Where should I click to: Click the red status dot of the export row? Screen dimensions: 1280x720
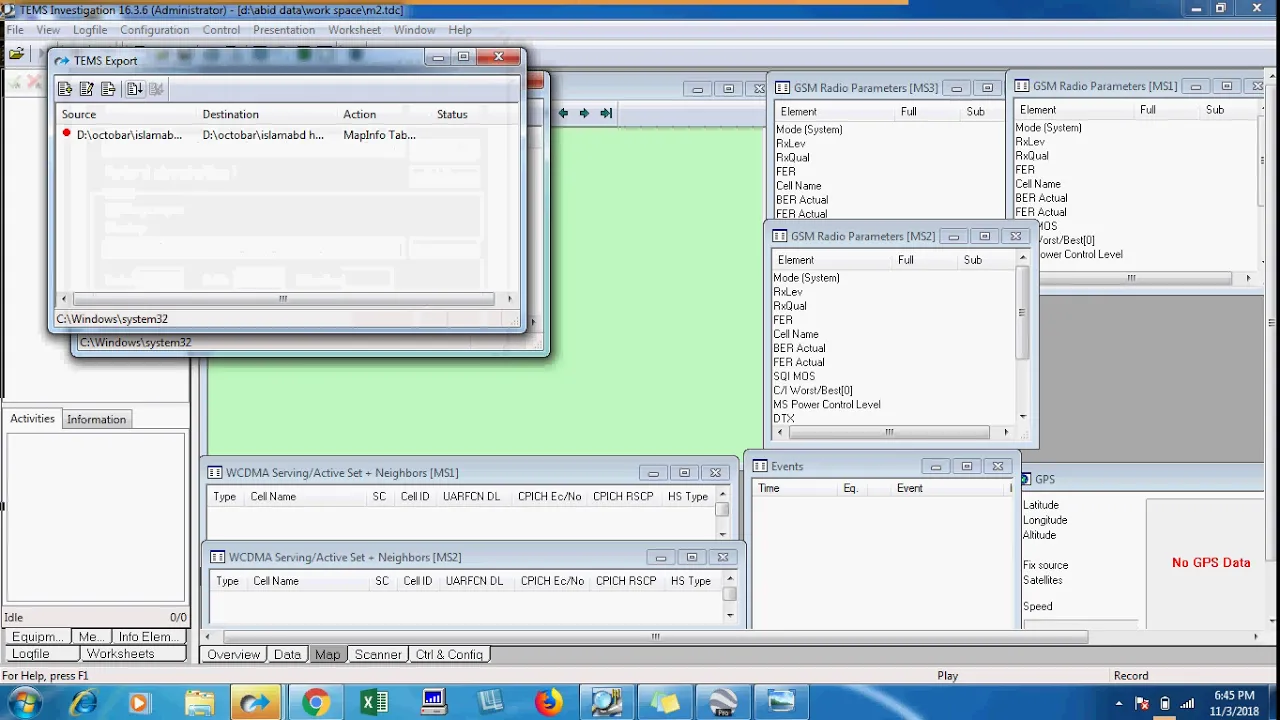pos(66,133)
